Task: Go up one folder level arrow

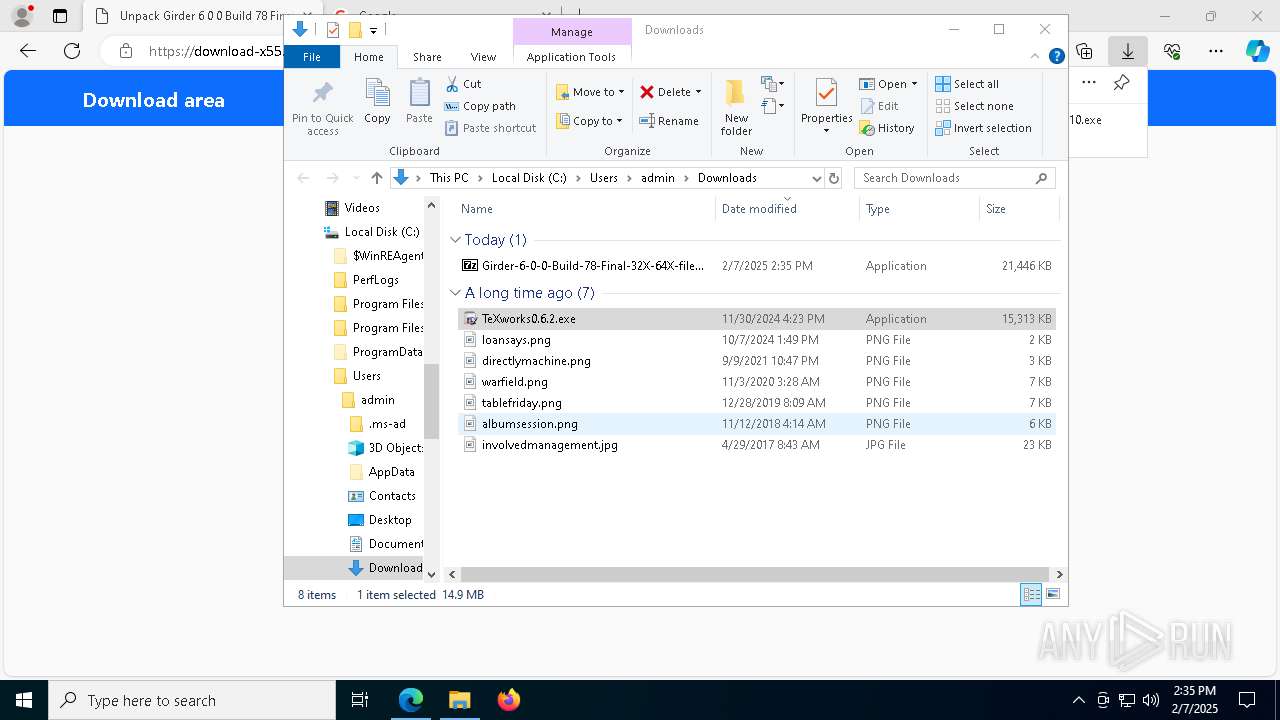Action: tap(377, 178)
